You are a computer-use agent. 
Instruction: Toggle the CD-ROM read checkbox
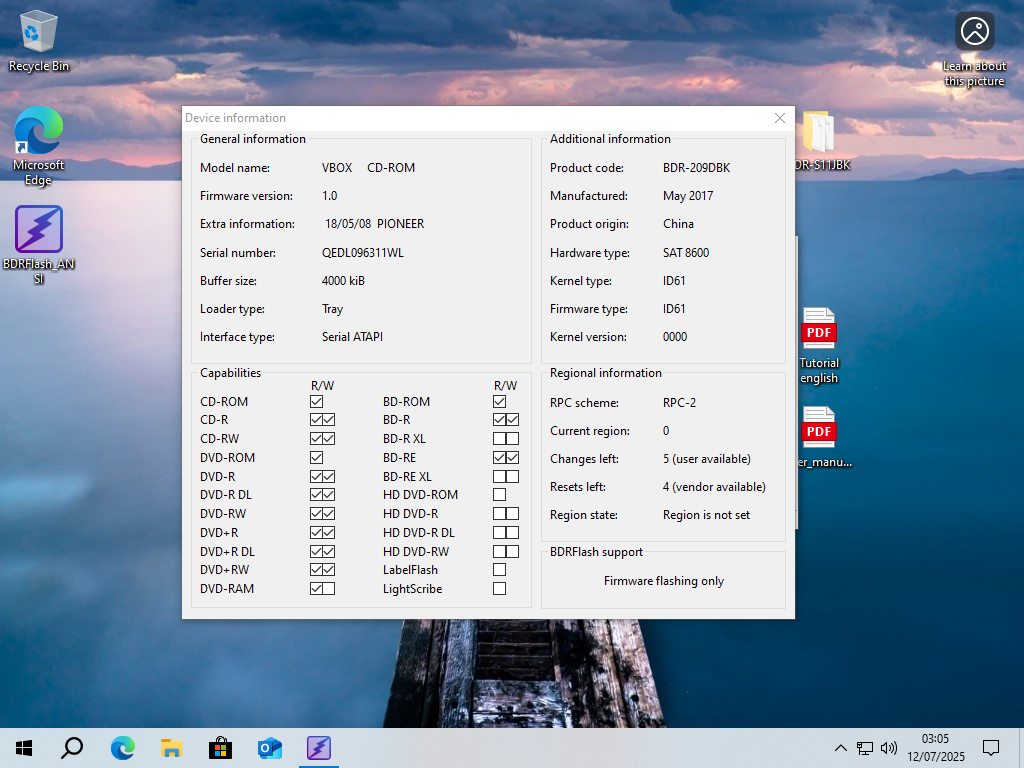(x=317, y=401)
